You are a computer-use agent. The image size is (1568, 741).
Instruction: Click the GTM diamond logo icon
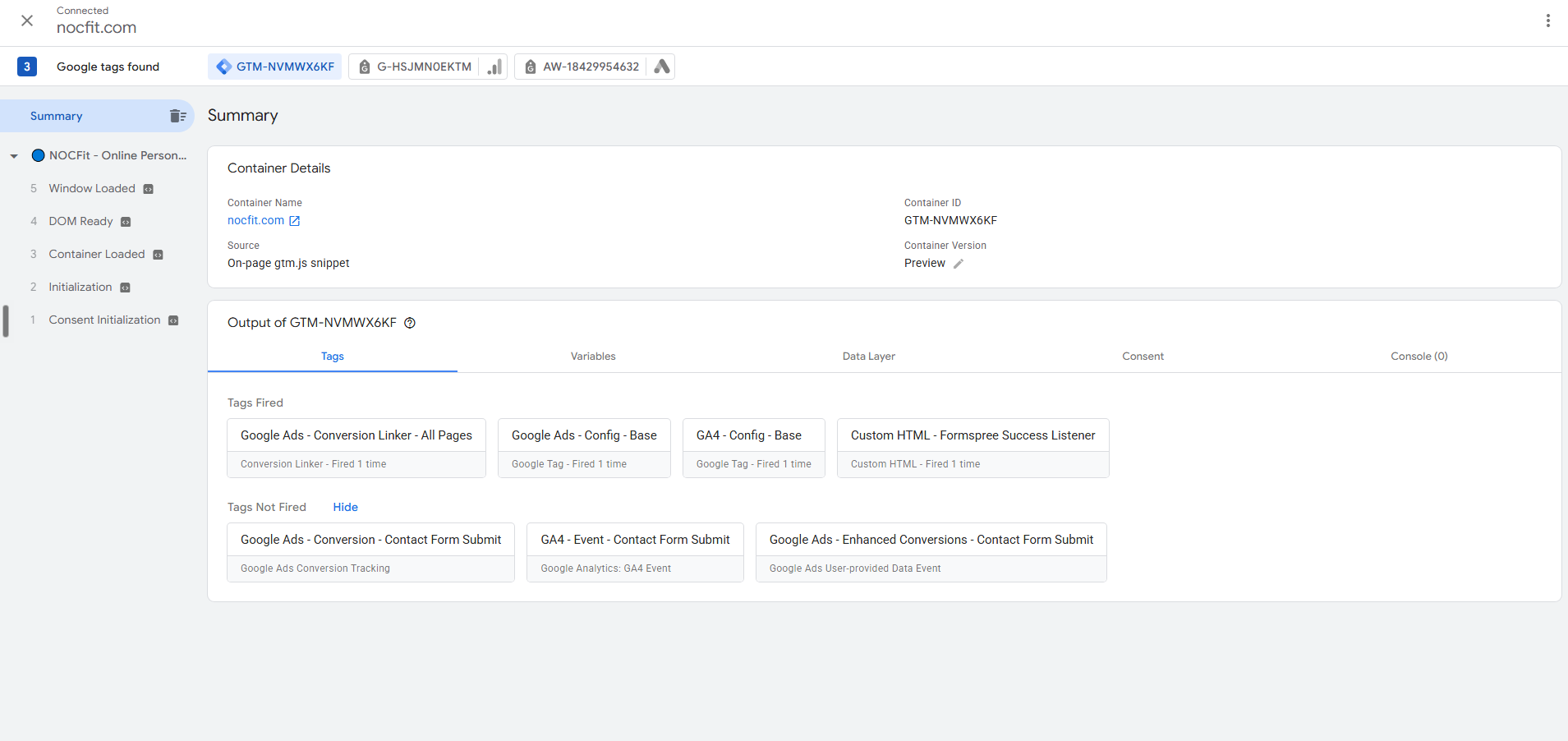pyautogui.click(x=223, y=67)
